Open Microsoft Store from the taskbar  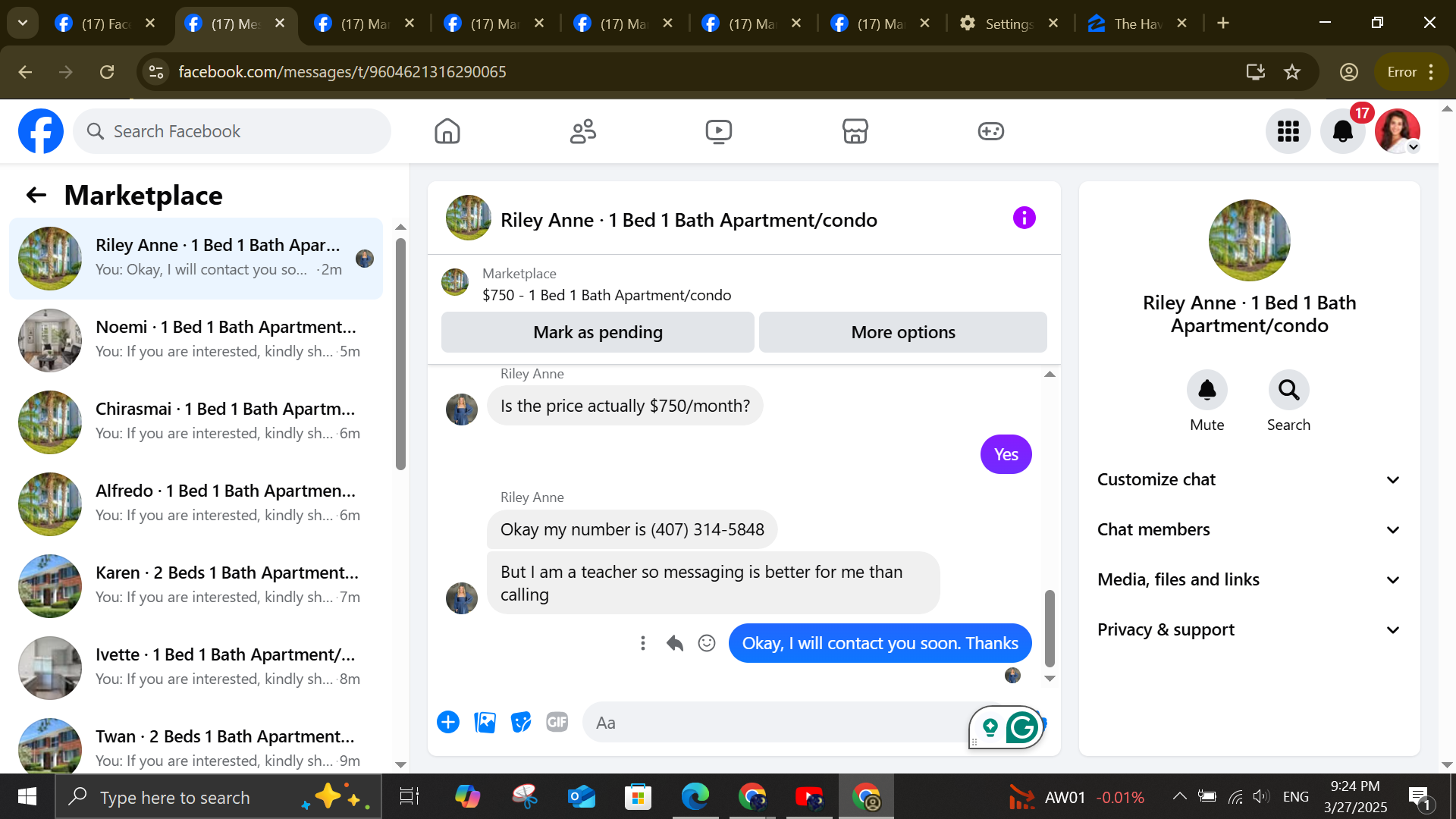point(638,796)
